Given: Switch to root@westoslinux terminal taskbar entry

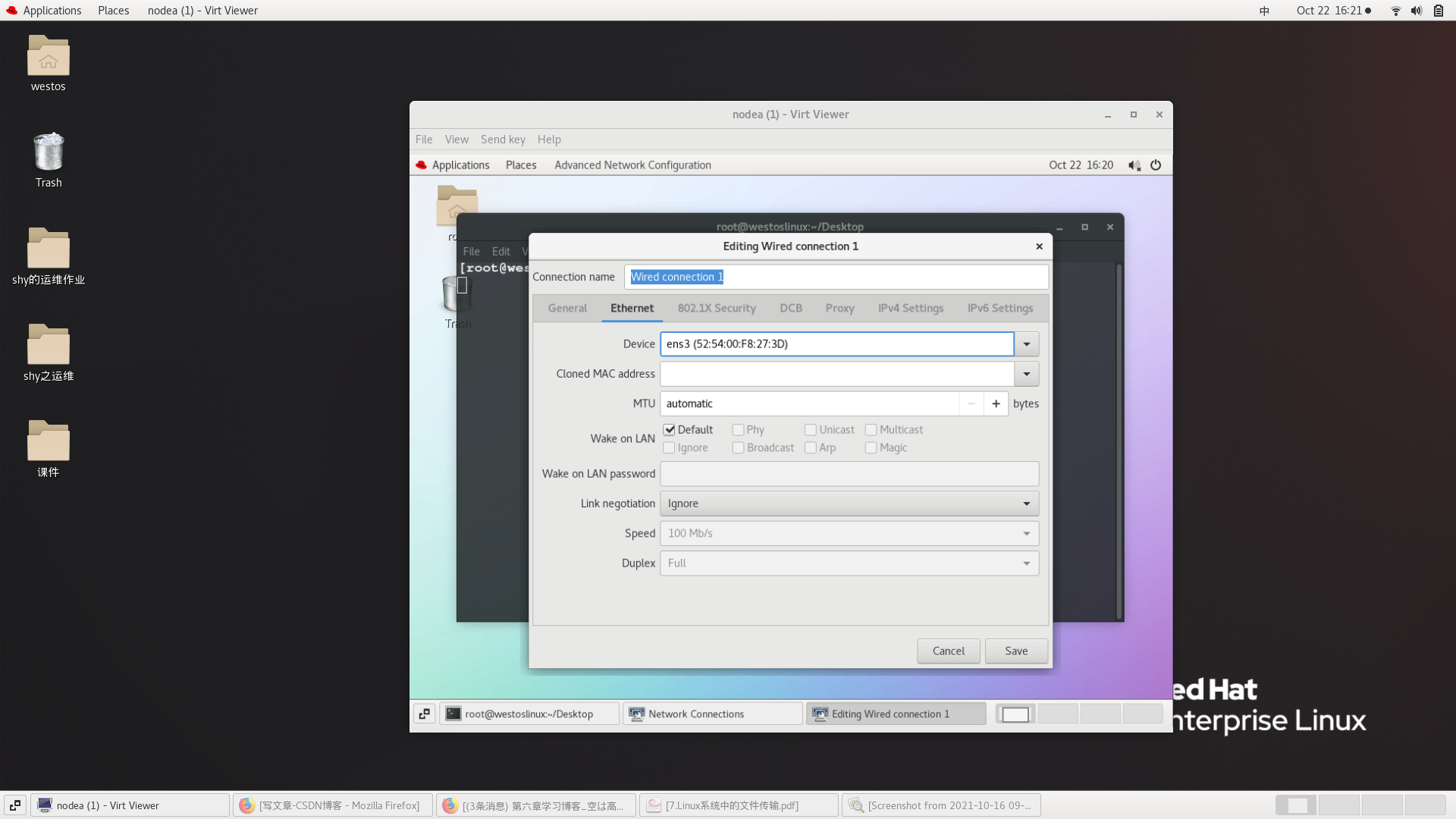Looking at the screenshot, I should click(x=529, y=714).
